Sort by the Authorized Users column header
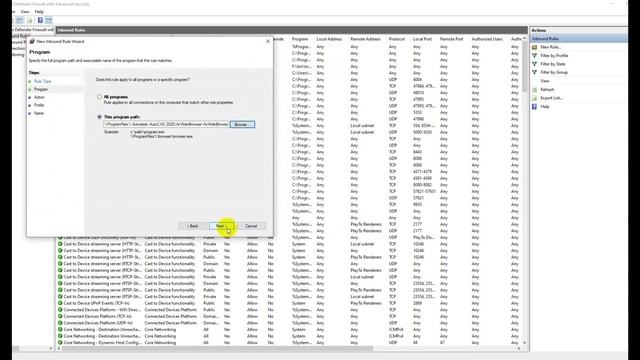 tap(487, 39)
